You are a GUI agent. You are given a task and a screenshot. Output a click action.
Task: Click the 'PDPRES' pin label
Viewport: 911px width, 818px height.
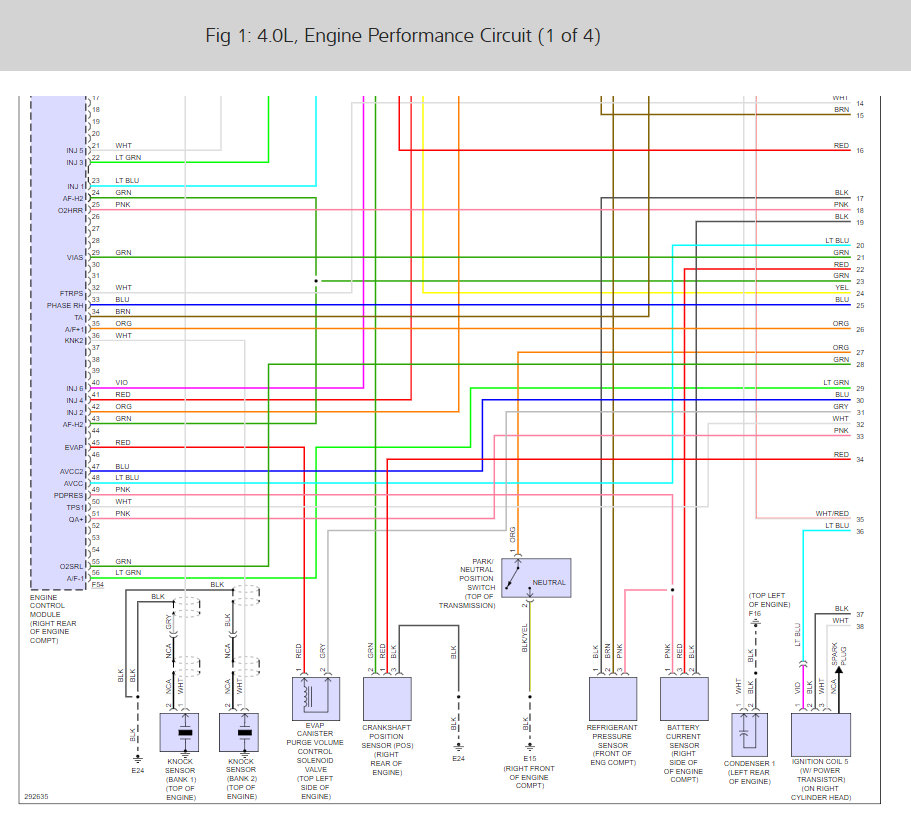pyautogui.click(x=69, y=496)
